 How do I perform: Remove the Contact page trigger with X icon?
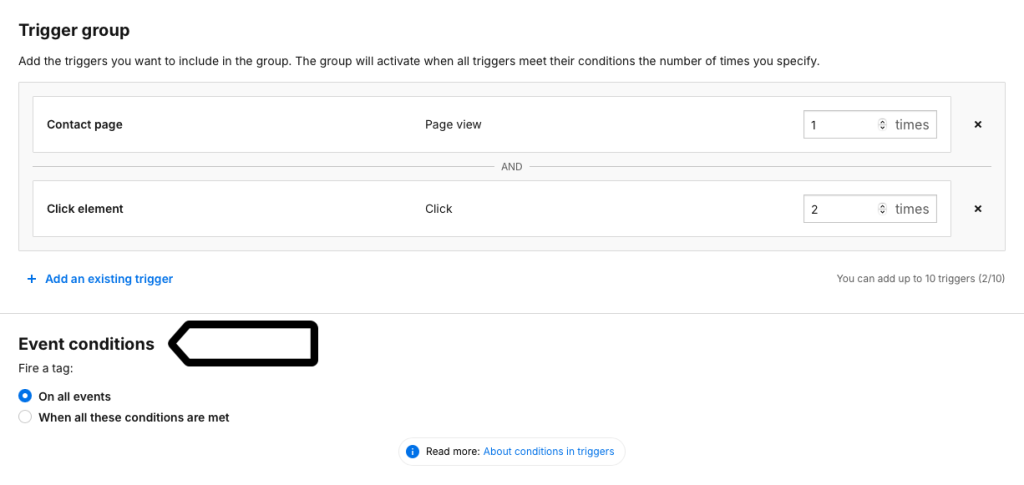click(x=978, y=125)
